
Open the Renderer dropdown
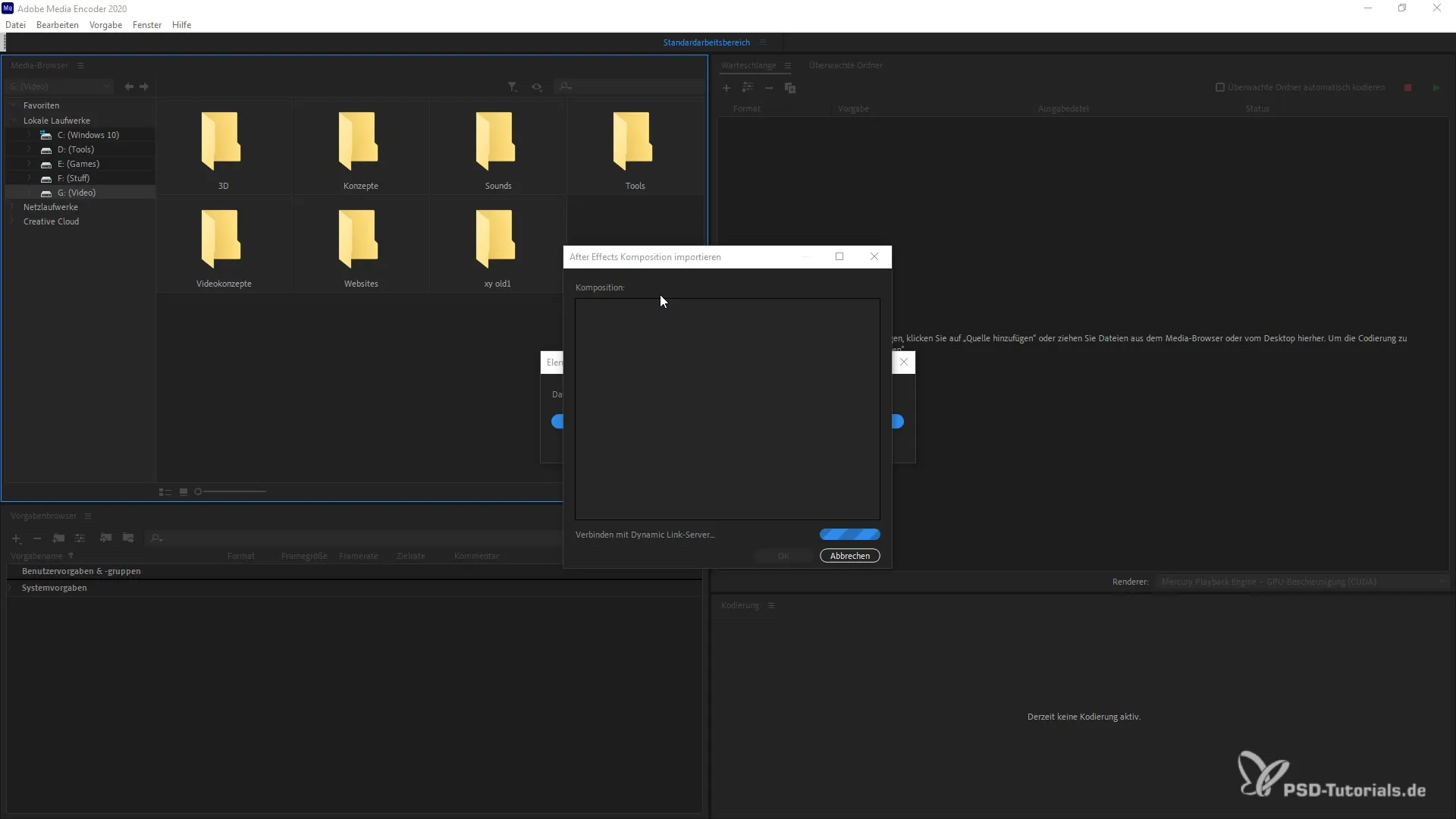(1301, 582)
